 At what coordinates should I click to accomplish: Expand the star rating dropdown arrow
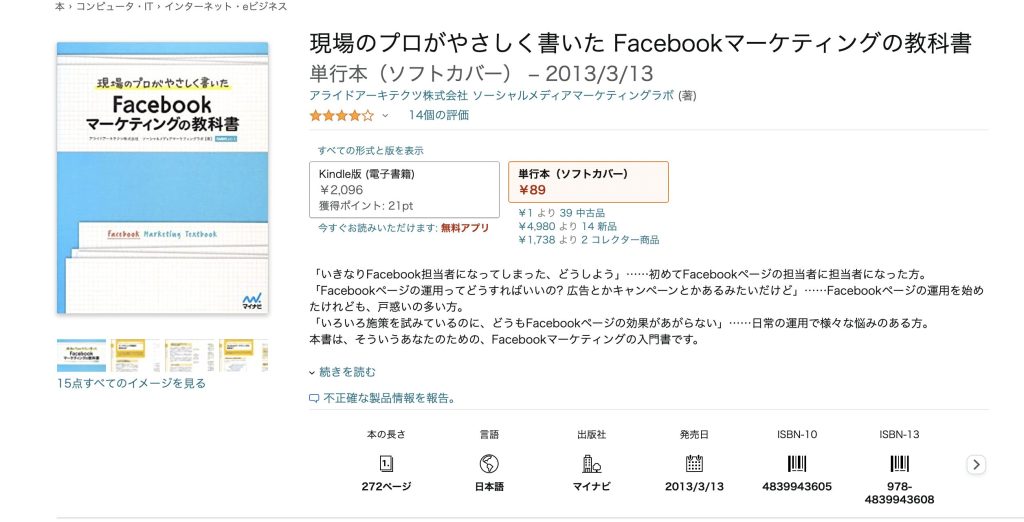point(385,116)
